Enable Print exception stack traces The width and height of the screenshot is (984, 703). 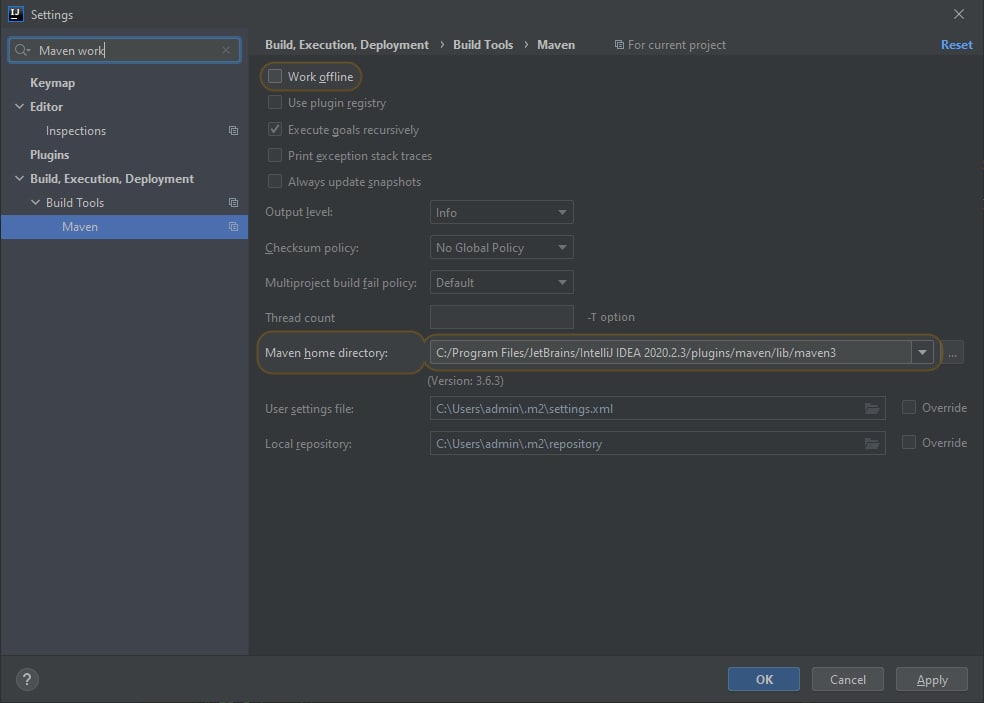[275, 155]
